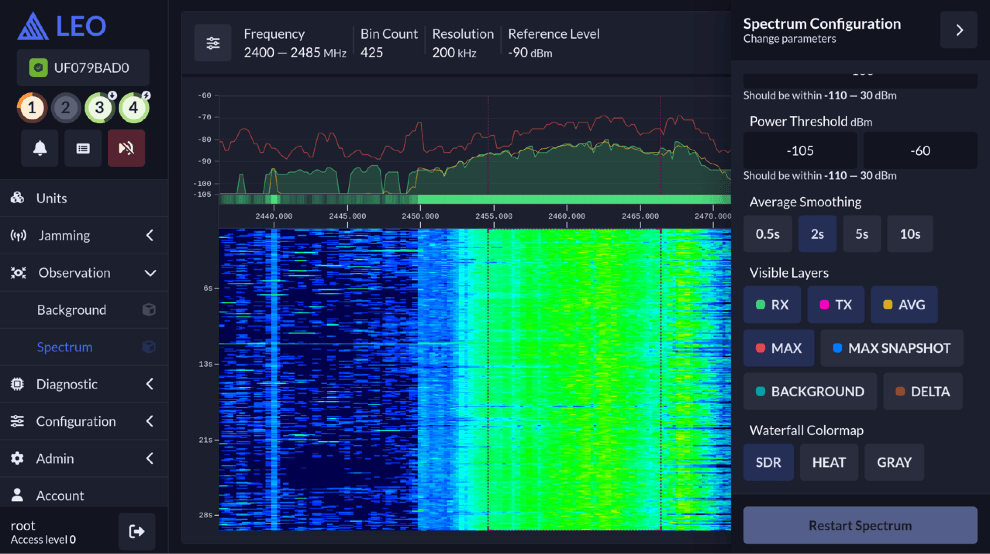Click the Diagnostic chip icon

(x=18, y=384)
